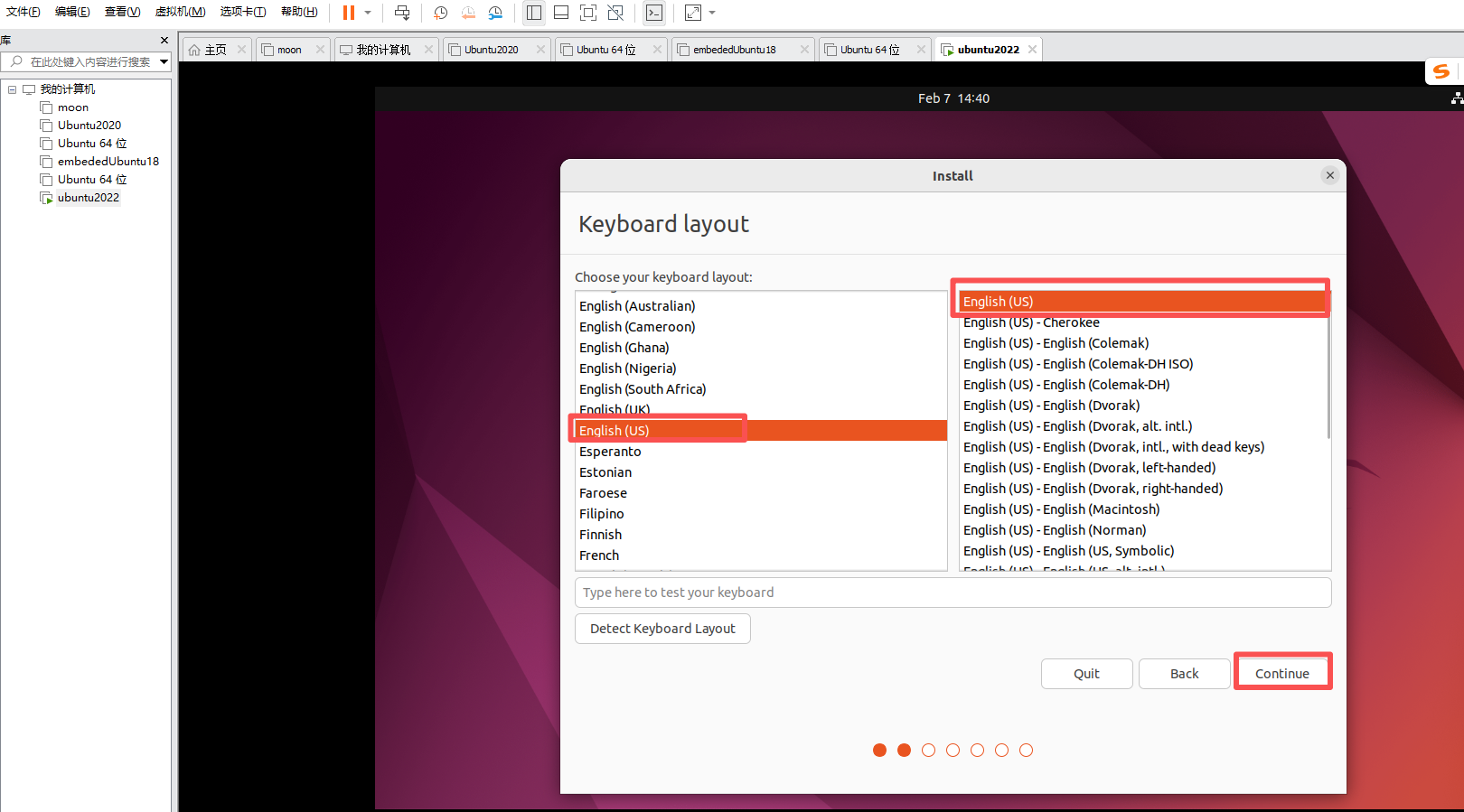
Task: Close the Install dialog
Action: click(x=1329, y=175)
